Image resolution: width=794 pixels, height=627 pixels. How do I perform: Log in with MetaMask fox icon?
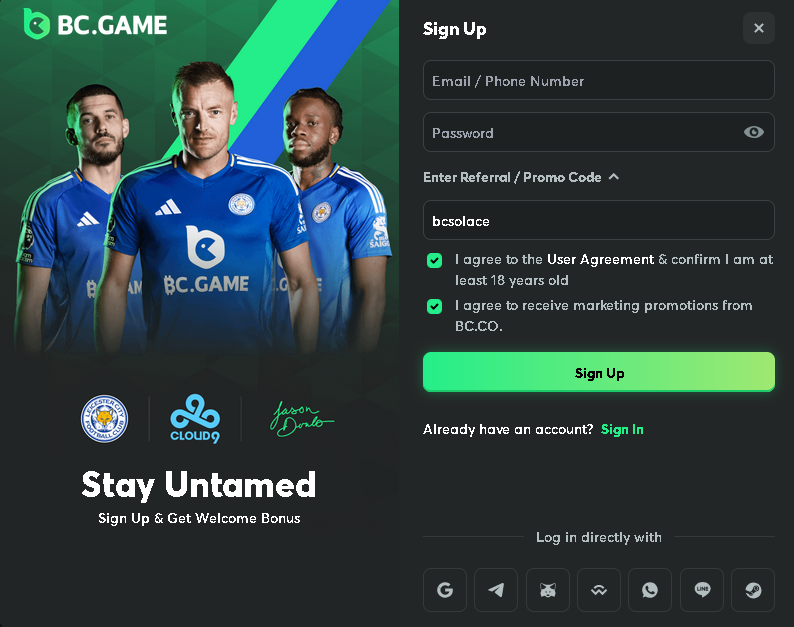[x=547, y=590]
